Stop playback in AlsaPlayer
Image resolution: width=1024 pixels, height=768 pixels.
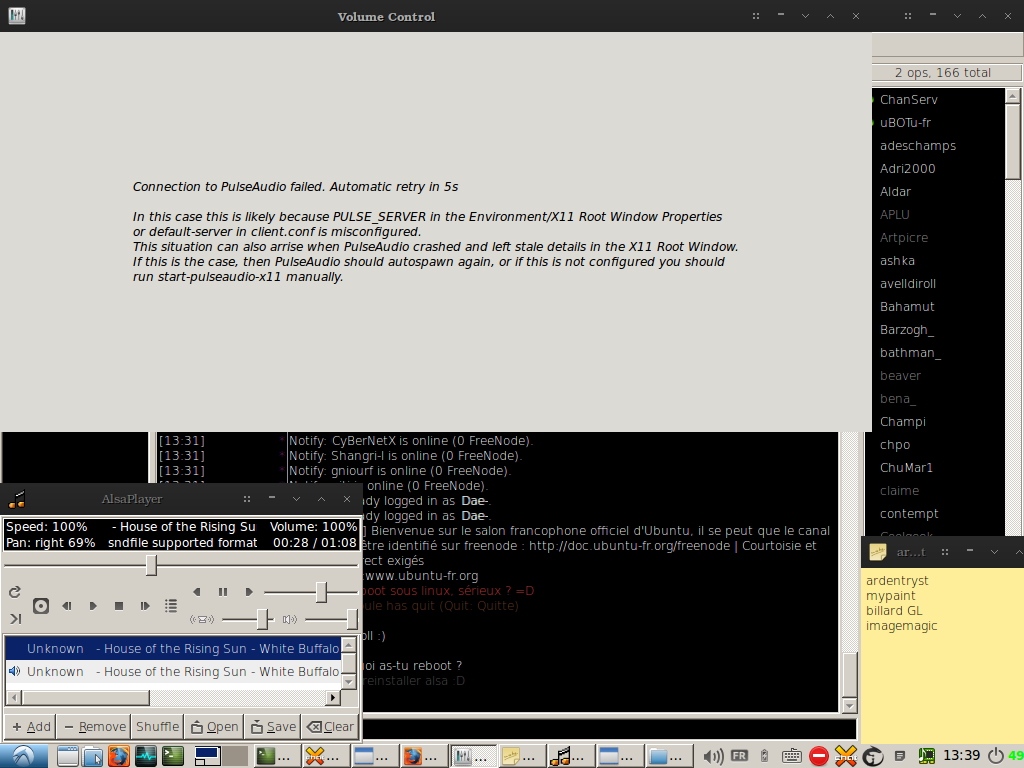(x=119, y=606)
